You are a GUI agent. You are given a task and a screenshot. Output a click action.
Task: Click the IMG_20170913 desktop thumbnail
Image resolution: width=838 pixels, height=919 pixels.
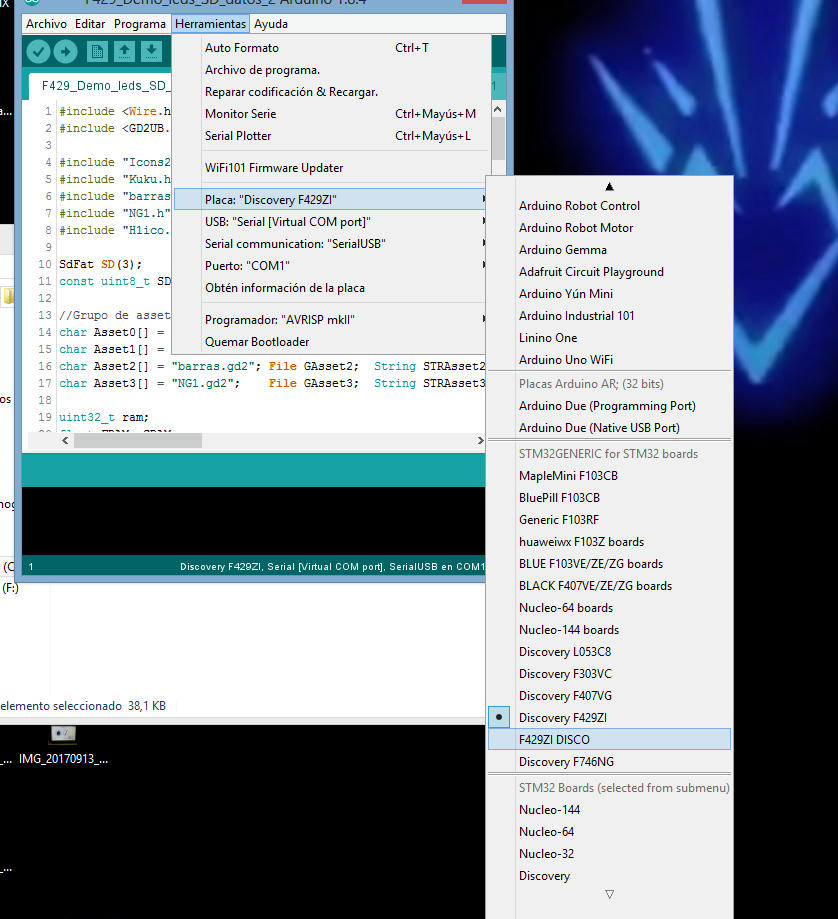(x=63, y=734)
